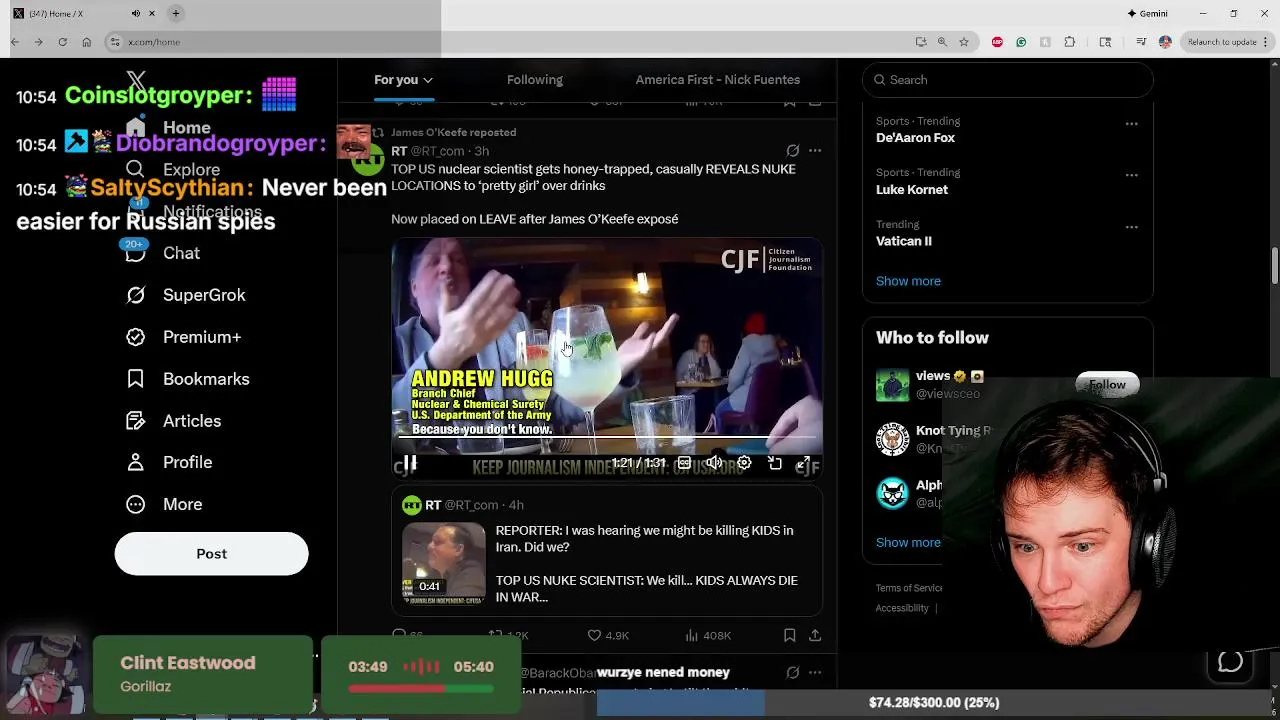Open the RT @RT_com account name
This screenshot has height=720, width=1280.
(429, 151)
